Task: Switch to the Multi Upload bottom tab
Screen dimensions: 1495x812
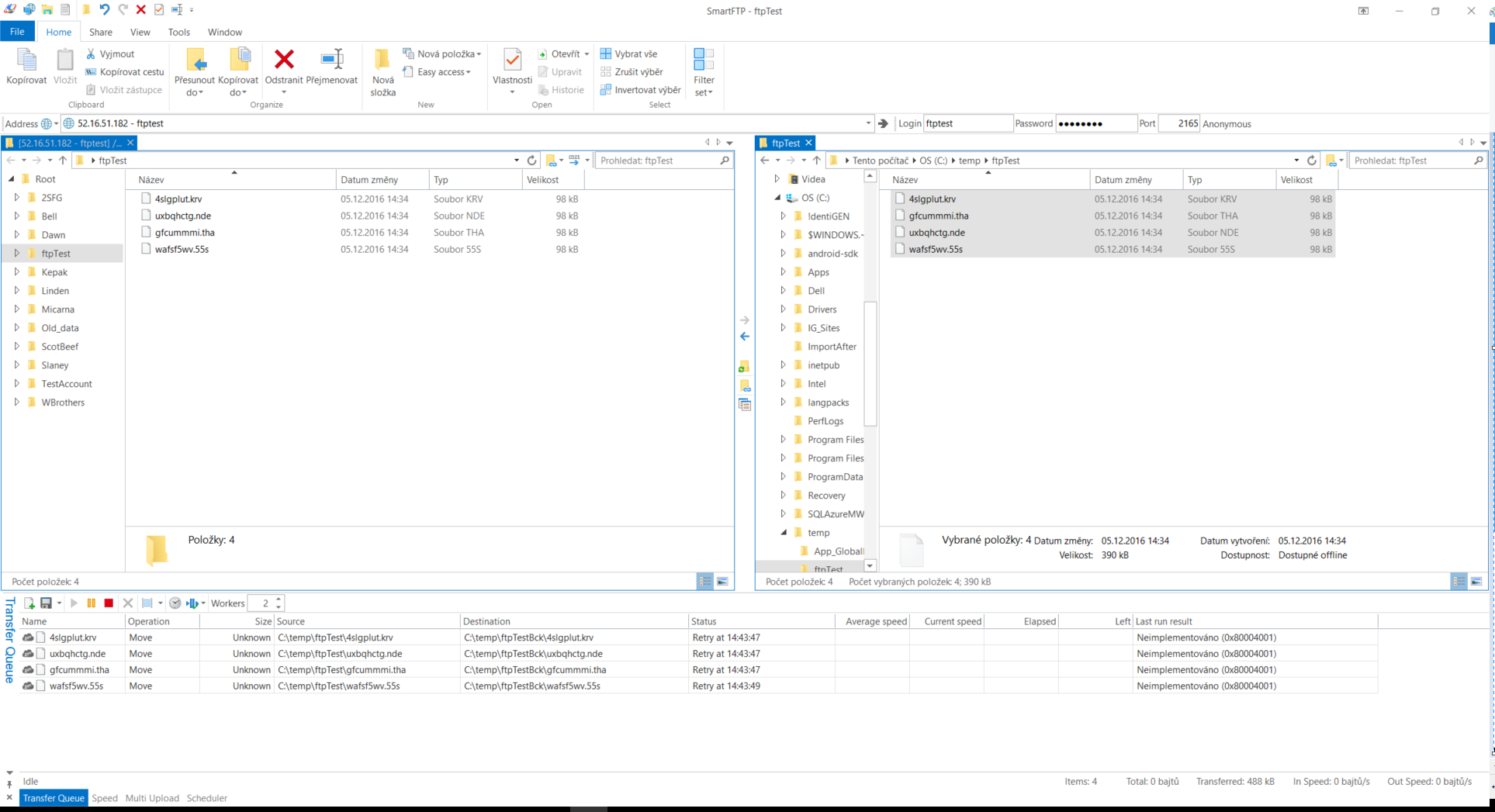Action: (152, 798)
